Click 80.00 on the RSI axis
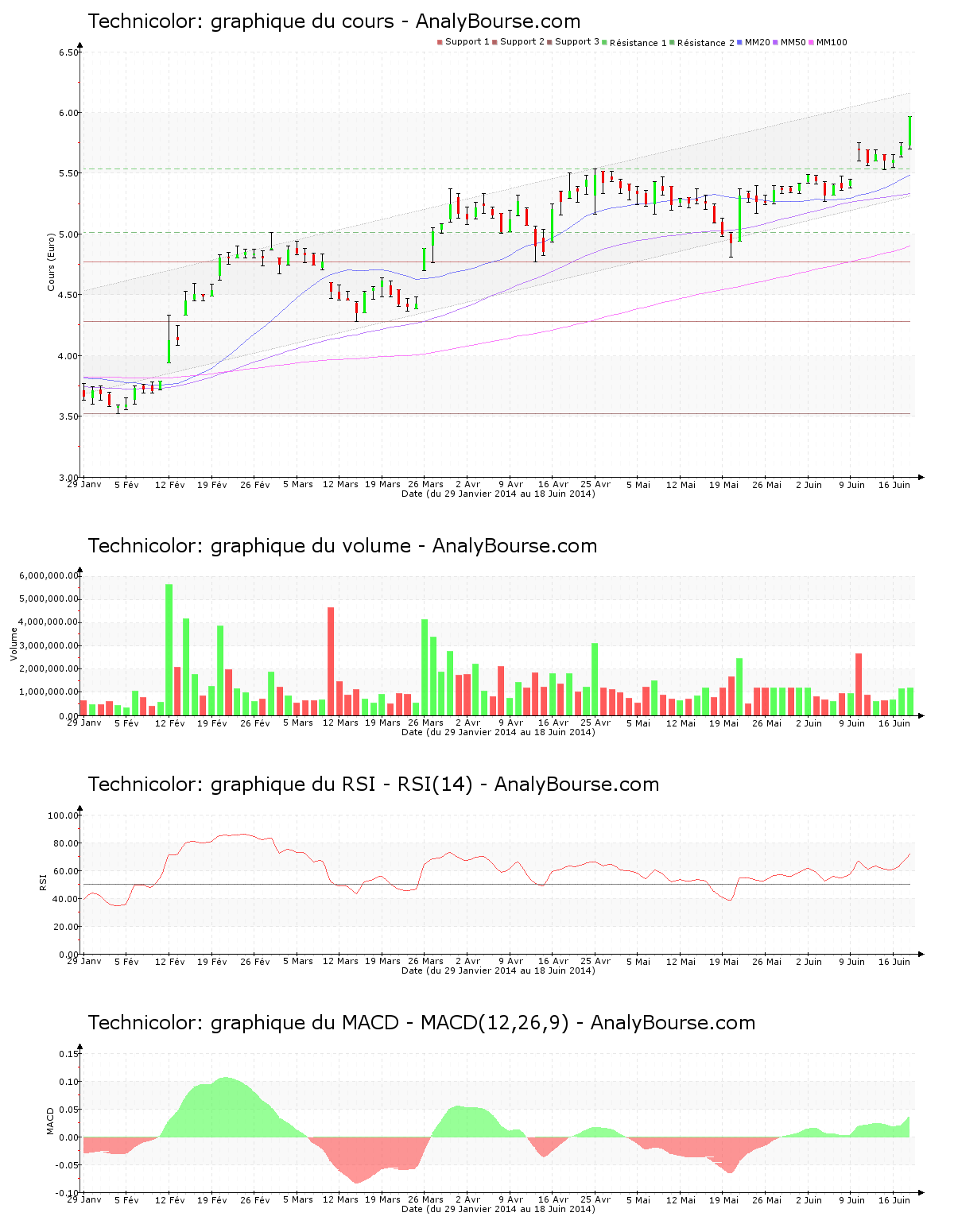 [66, 843]
